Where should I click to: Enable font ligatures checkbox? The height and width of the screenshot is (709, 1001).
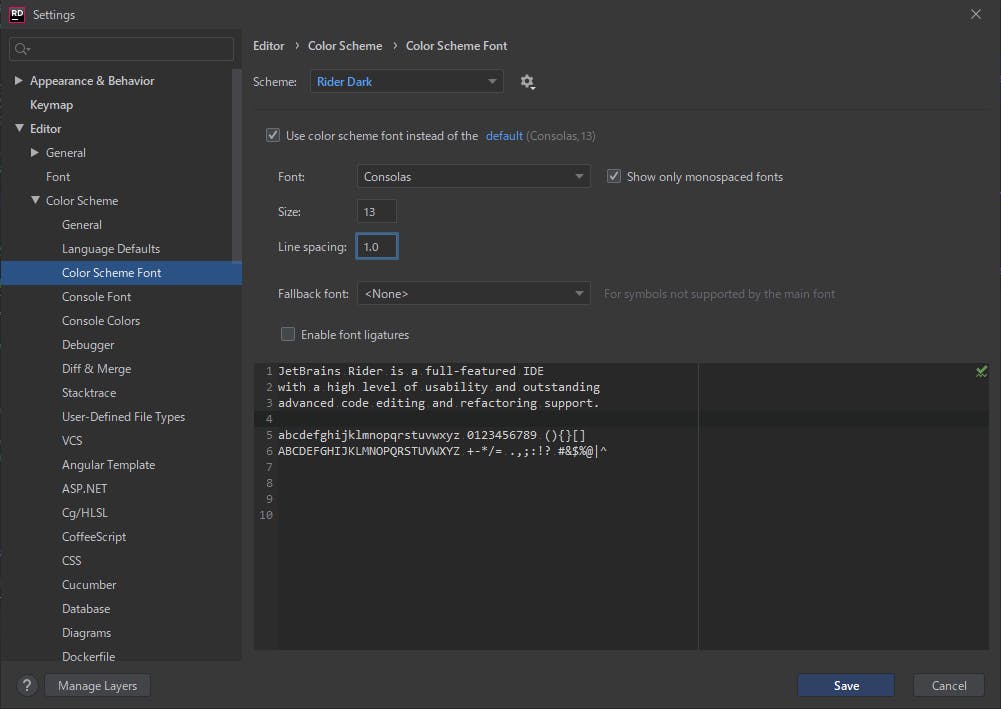288,334
